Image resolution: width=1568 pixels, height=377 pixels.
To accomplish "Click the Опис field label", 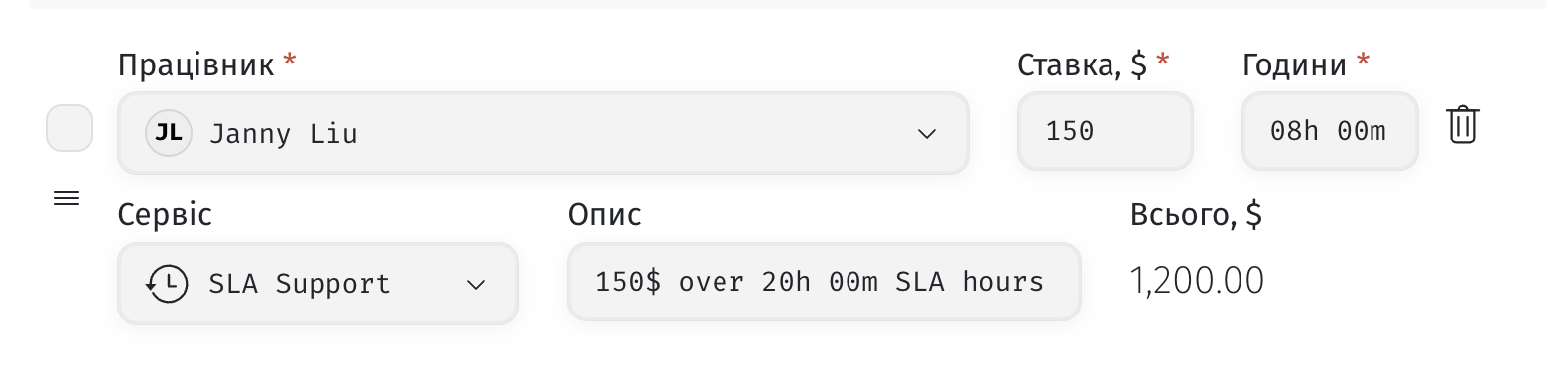I will click(x=604, y=214).
